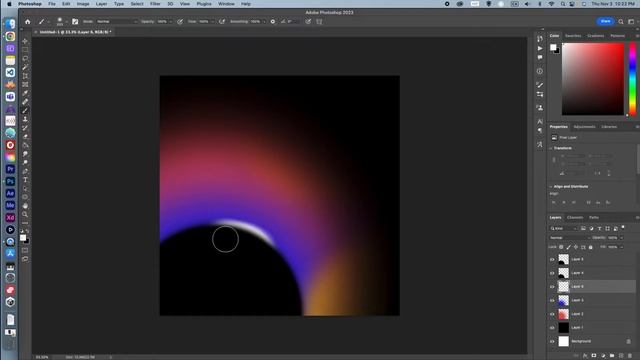Open layer Opacity dropdown
Screen dimensions: 640x360
point(621,238)
